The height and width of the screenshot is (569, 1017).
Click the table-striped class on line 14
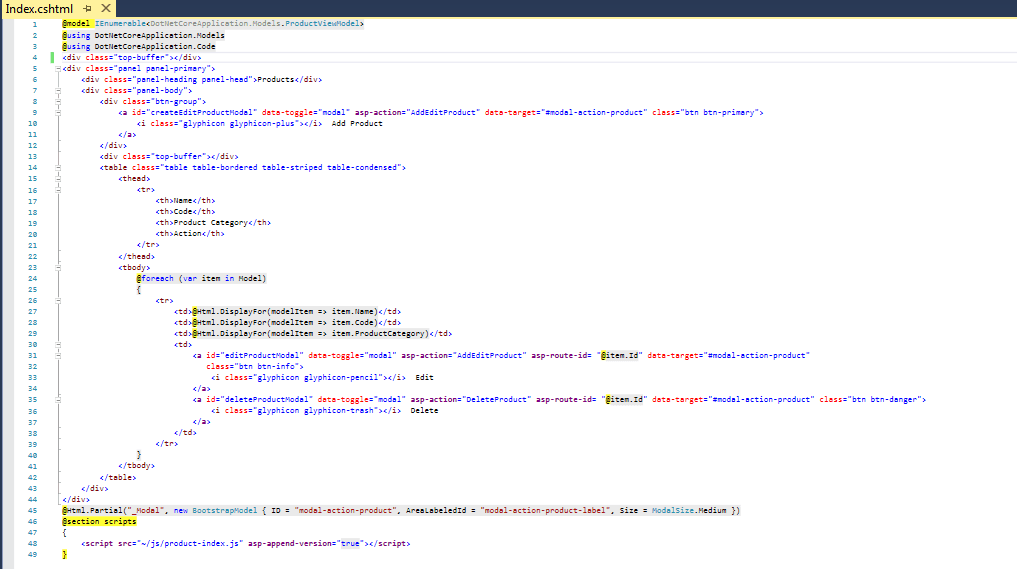pos(292,167)
